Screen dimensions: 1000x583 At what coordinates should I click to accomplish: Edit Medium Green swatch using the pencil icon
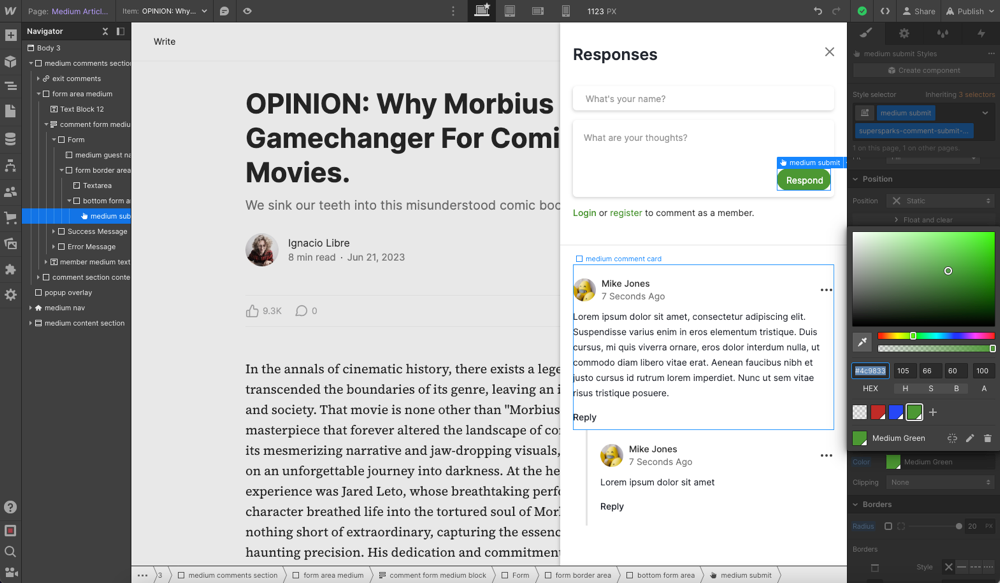(969, 438)
